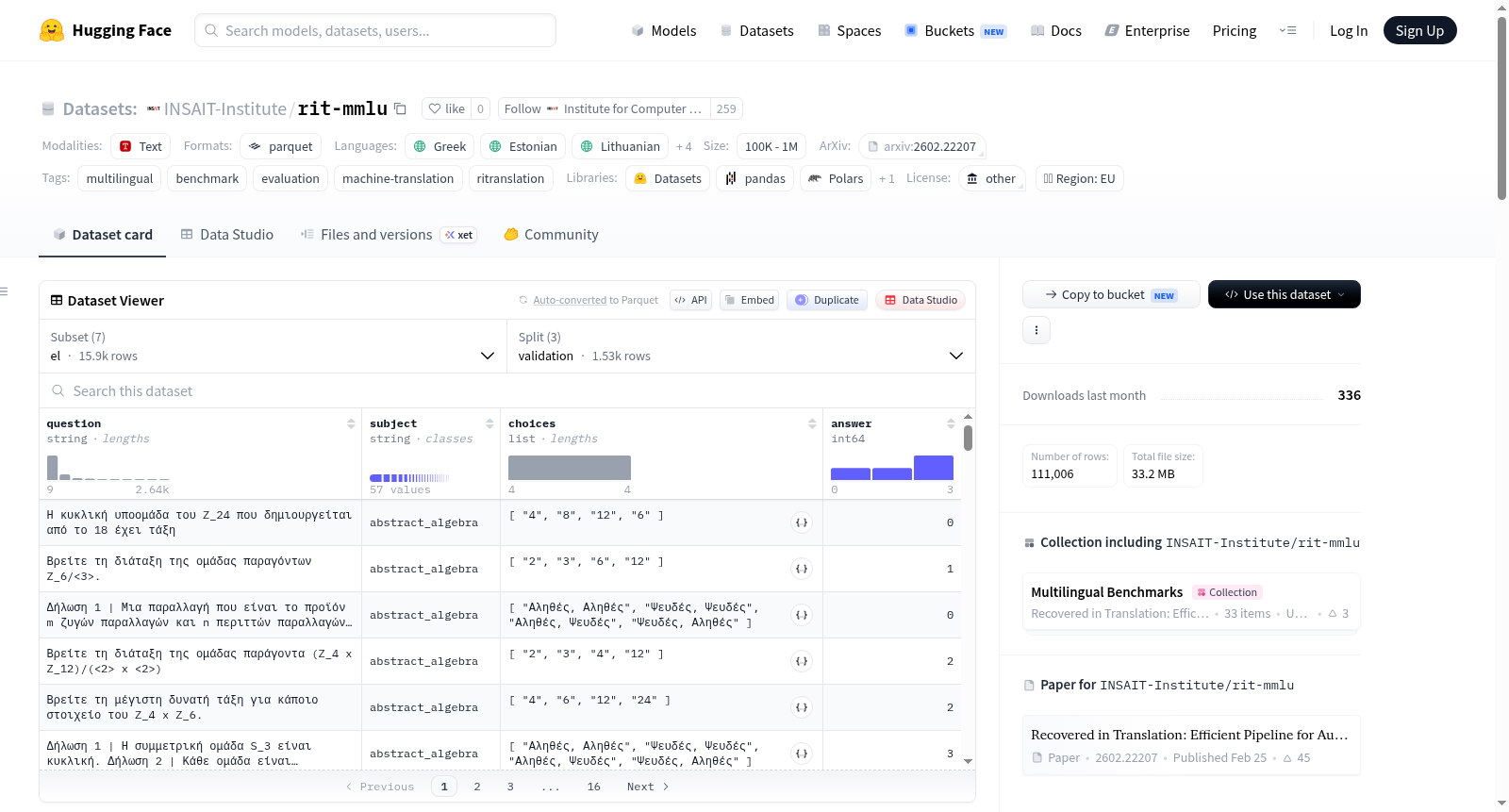Expand JSON for the abstract_algebra row with answer 0 and choices 4, 8, 12, 6
The width and height of the screenshot is (1509, 812).
click(x=802, y=522)
